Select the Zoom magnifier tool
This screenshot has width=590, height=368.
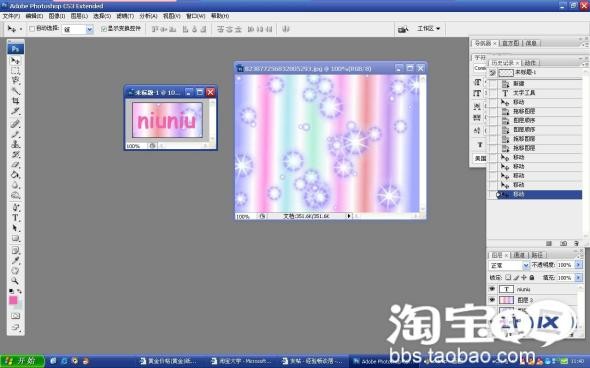click(15, 281)
